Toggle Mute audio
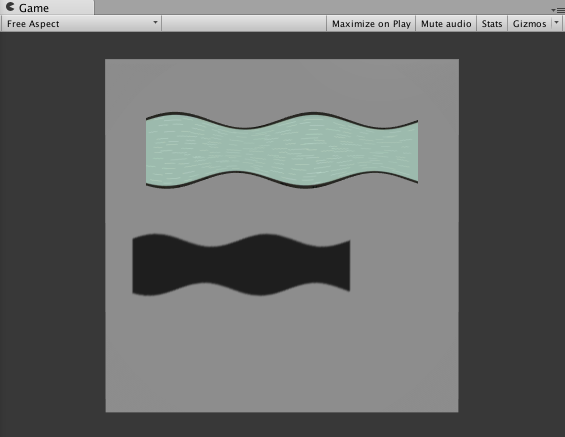 point(446,24)
